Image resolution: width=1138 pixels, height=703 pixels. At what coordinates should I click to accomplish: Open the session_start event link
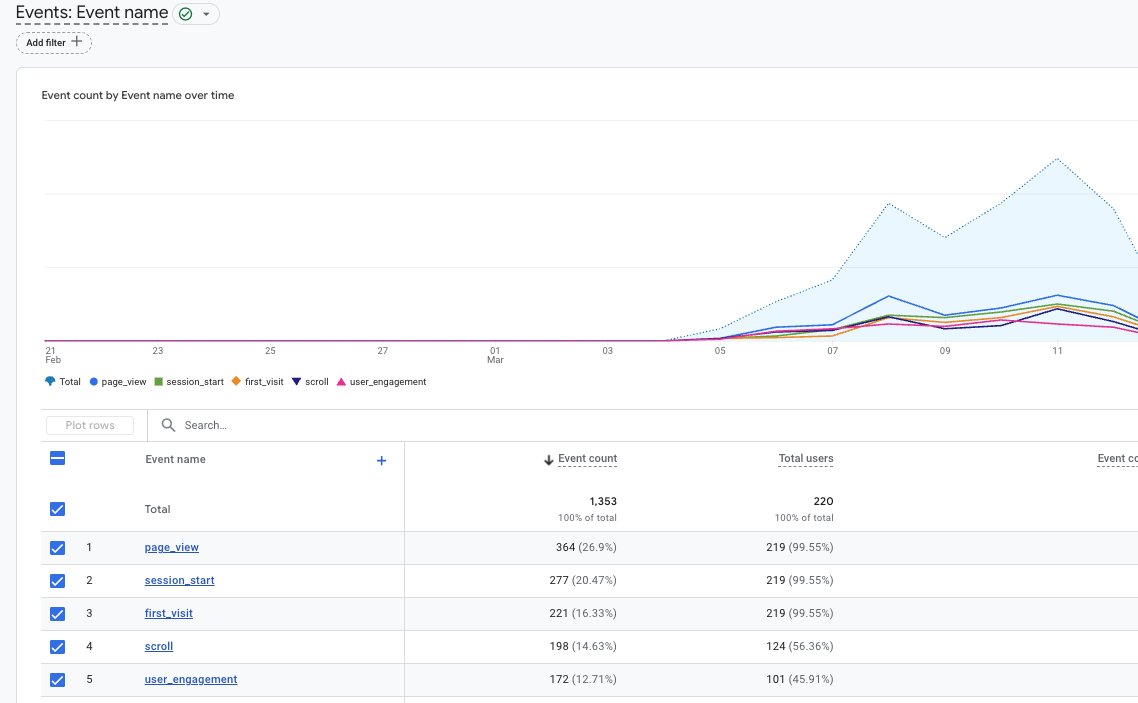click(x=179, y=580)
